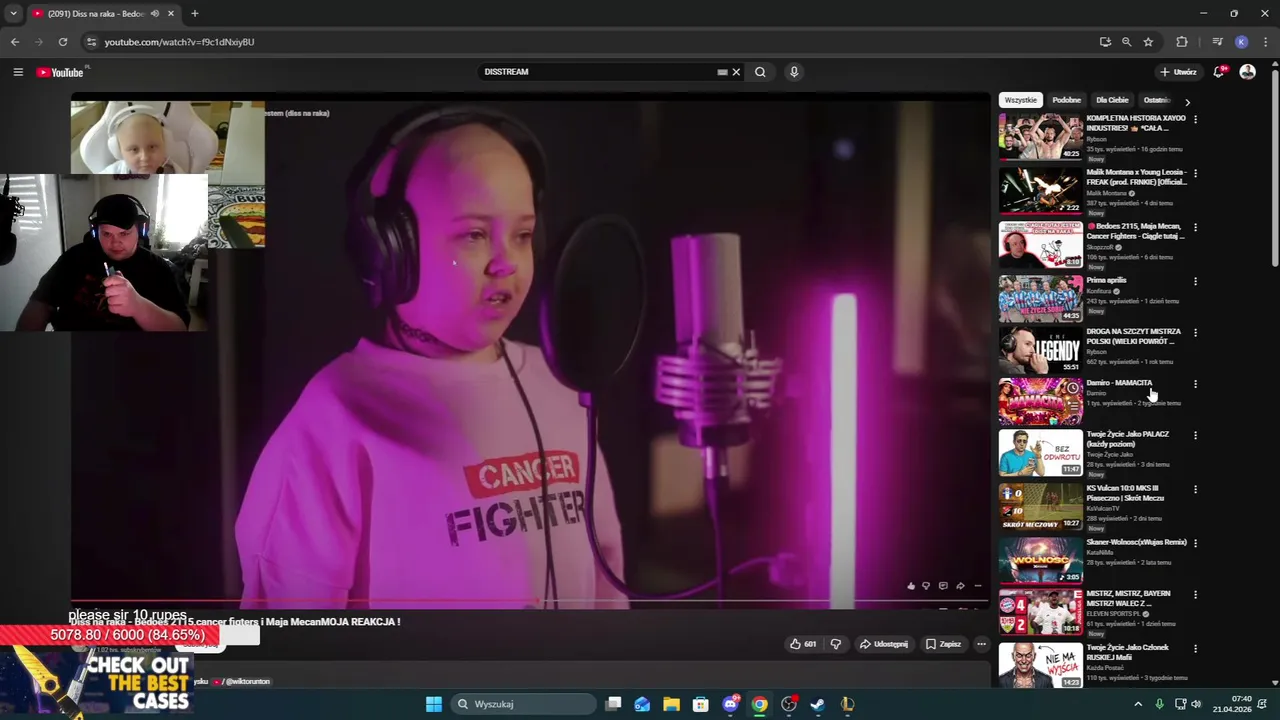1280x720 pixels.
Task: Open the zoom indicator in address bar
Action: click(1126, 42)
